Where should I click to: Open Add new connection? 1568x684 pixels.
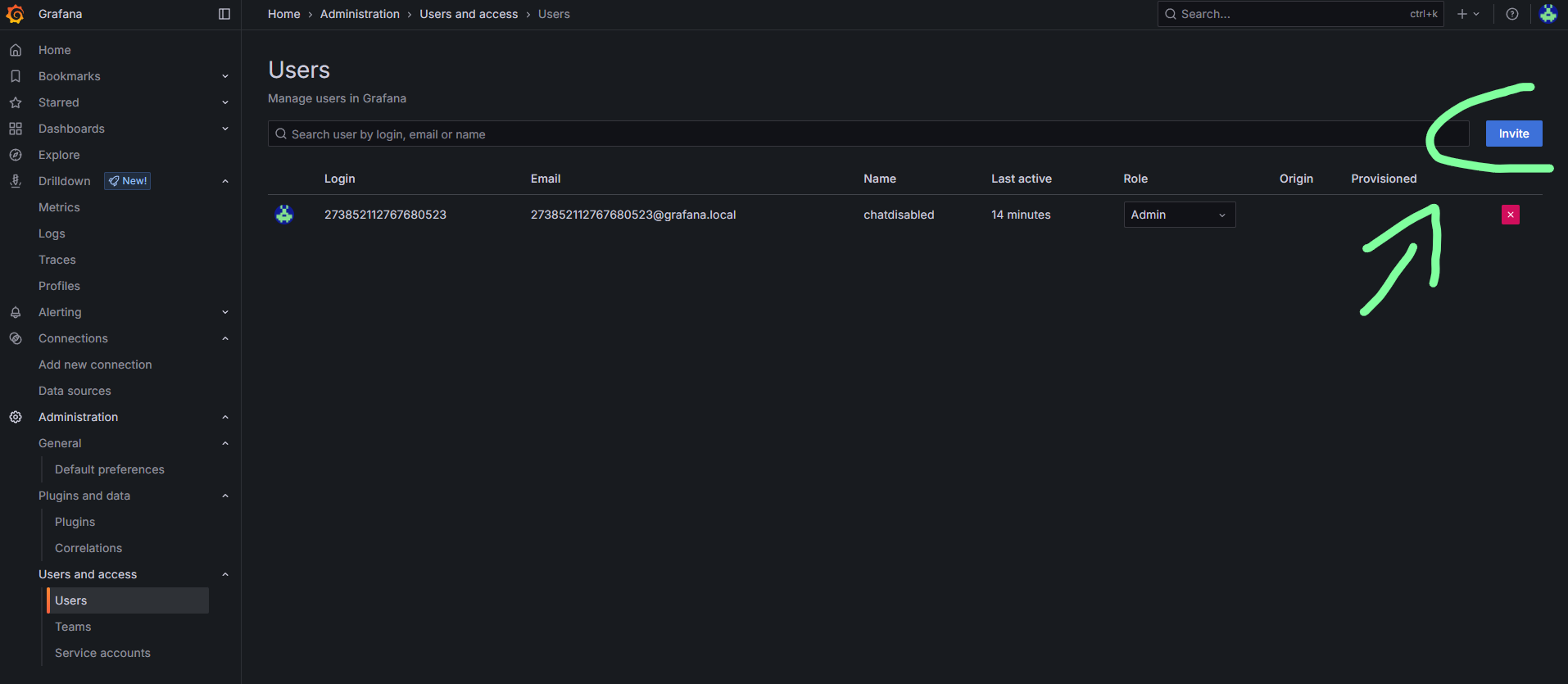[95, 365]
